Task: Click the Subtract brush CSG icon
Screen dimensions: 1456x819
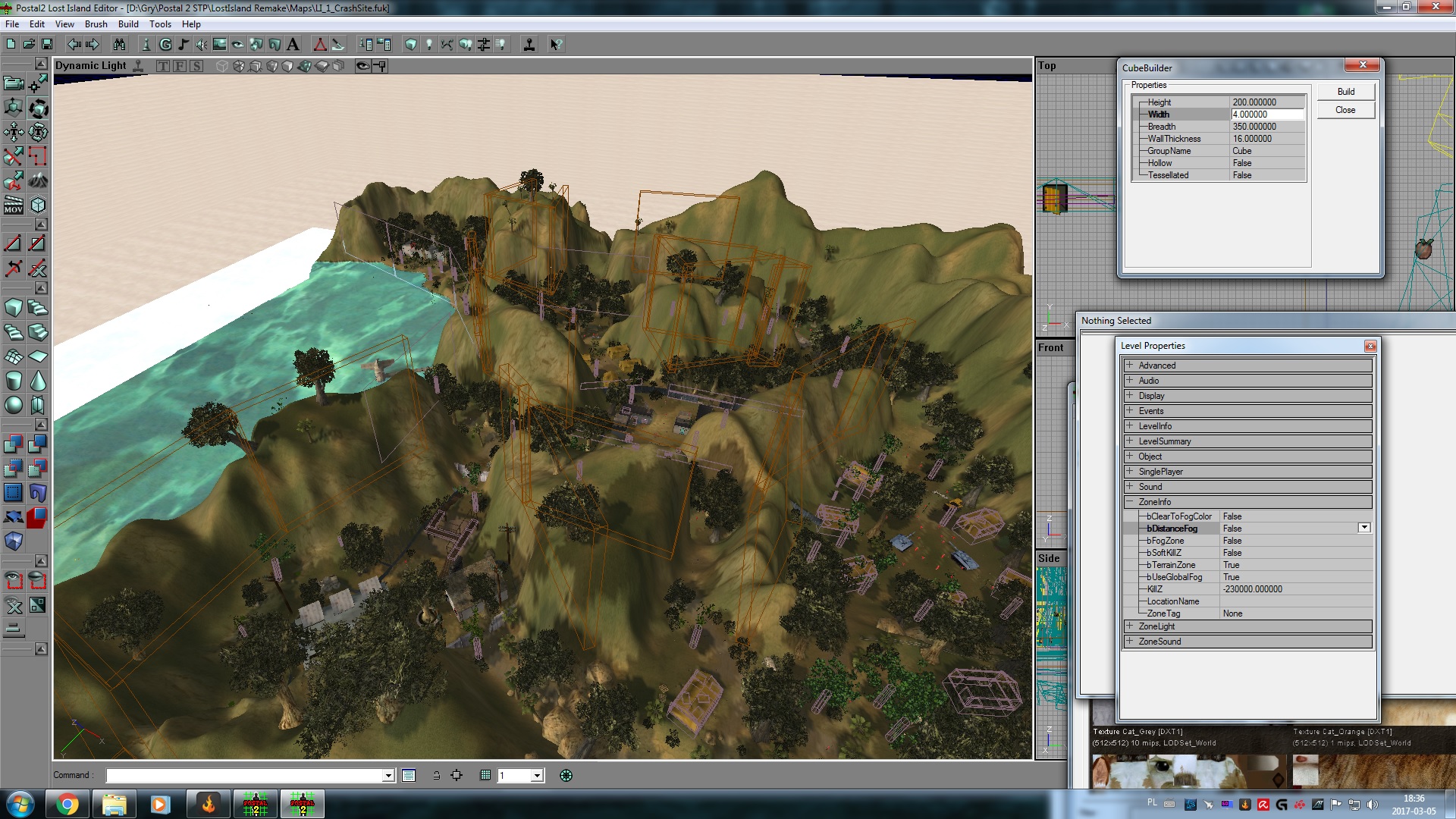Action: tap(38, 444)
